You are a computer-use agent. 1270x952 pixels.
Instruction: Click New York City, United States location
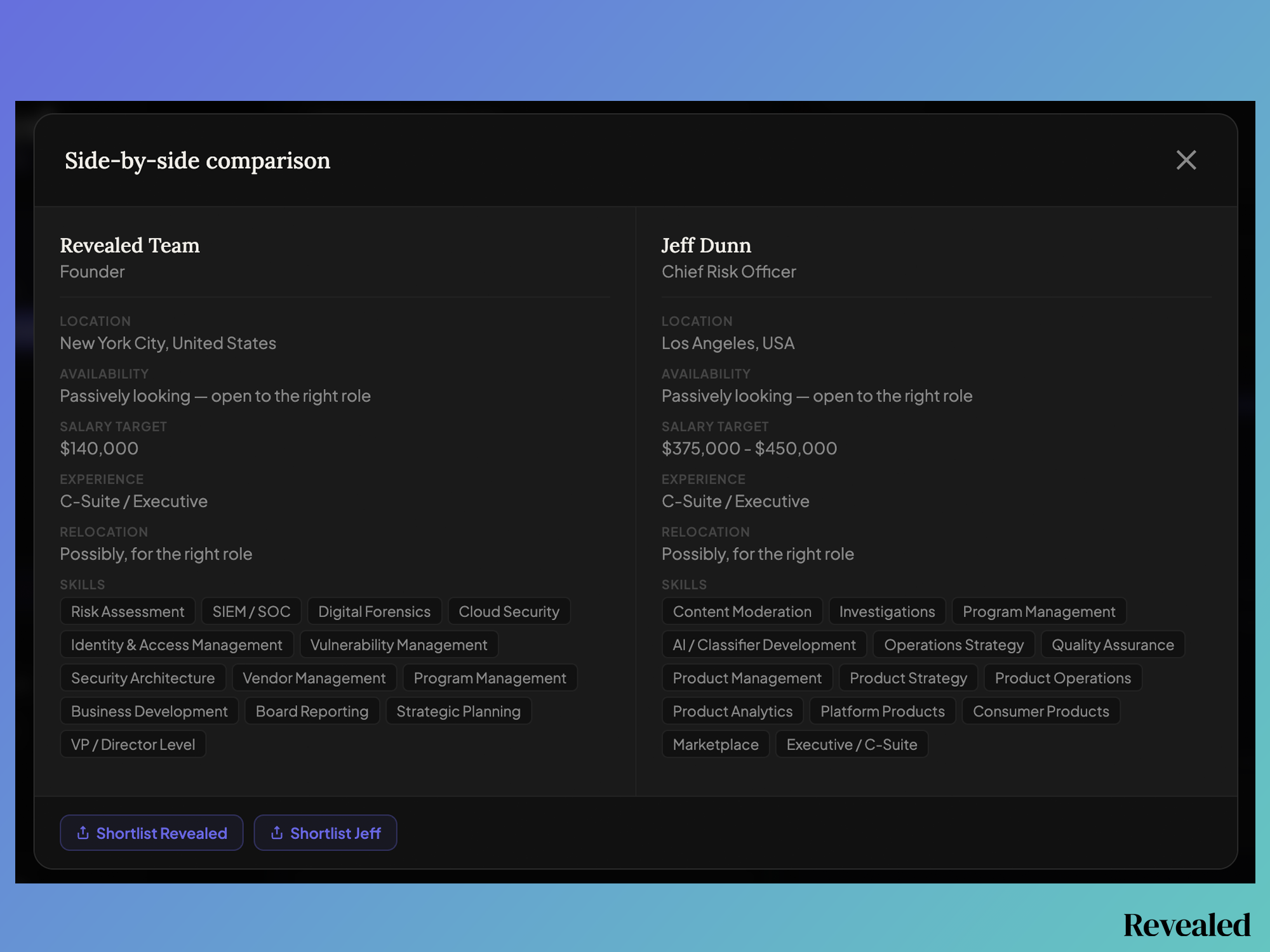pyautogui.click(x=168, y=343)
